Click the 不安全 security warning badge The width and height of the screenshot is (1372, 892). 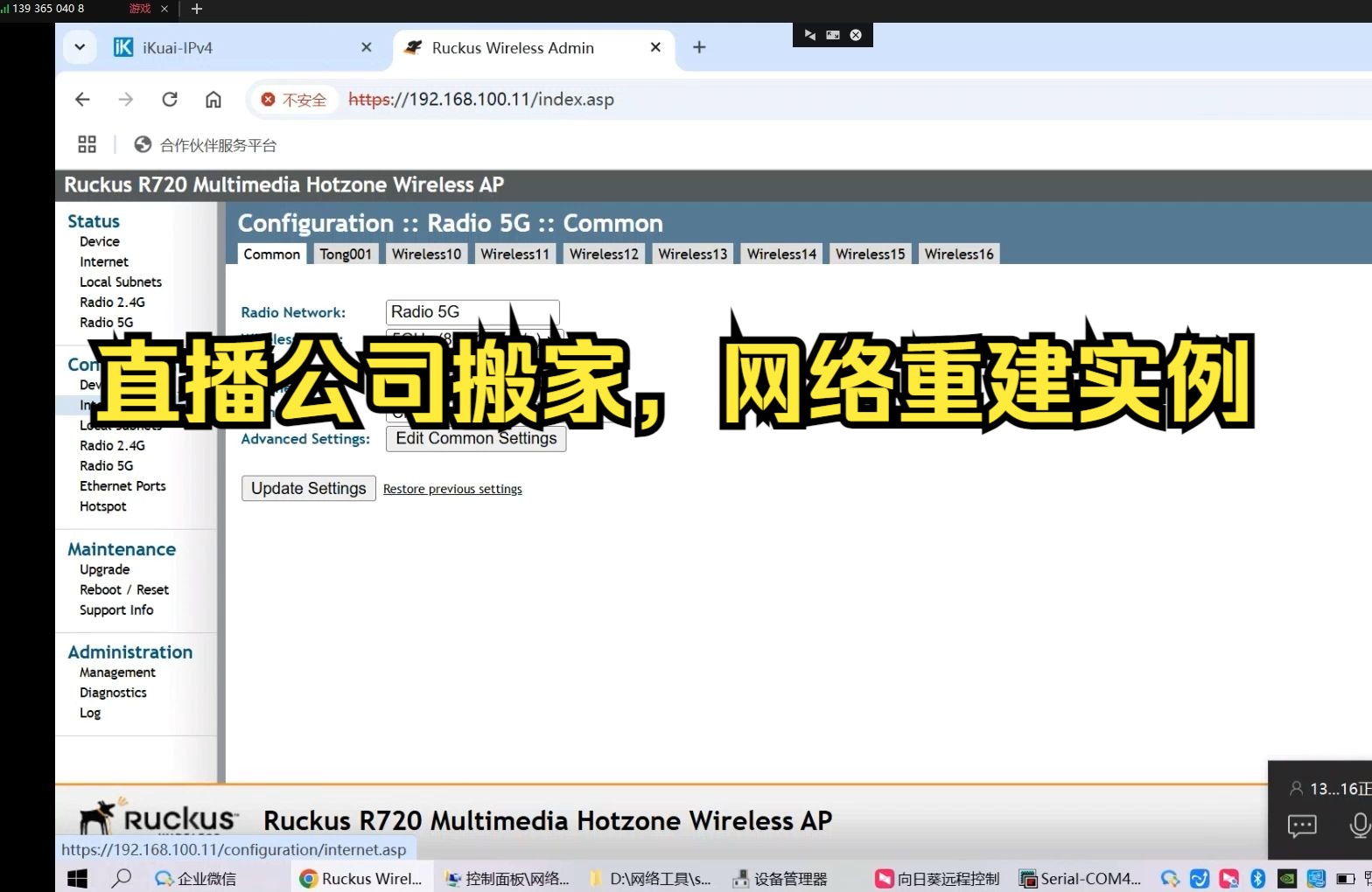[294, 100]
